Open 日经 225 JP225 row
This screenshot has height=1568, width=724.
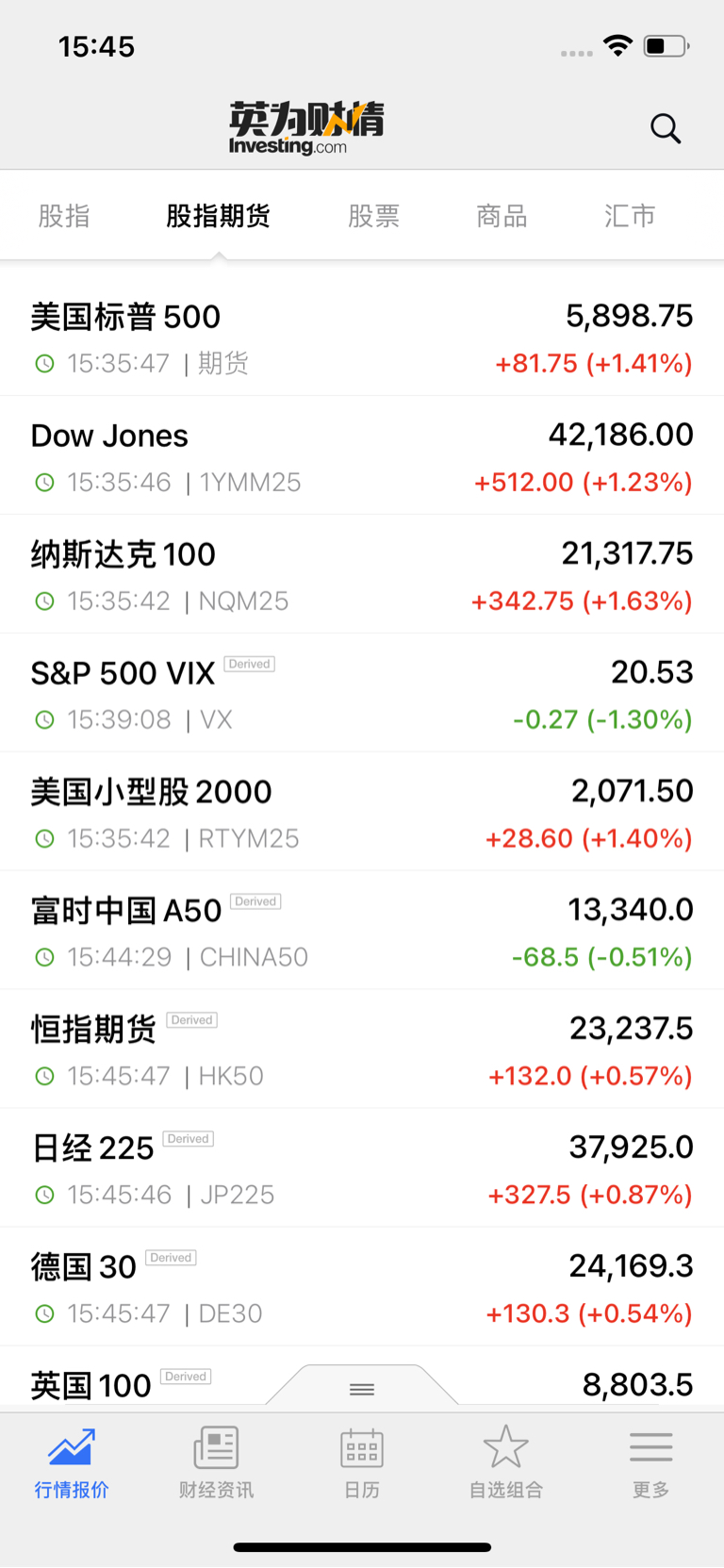click(x=362, y=1168)
